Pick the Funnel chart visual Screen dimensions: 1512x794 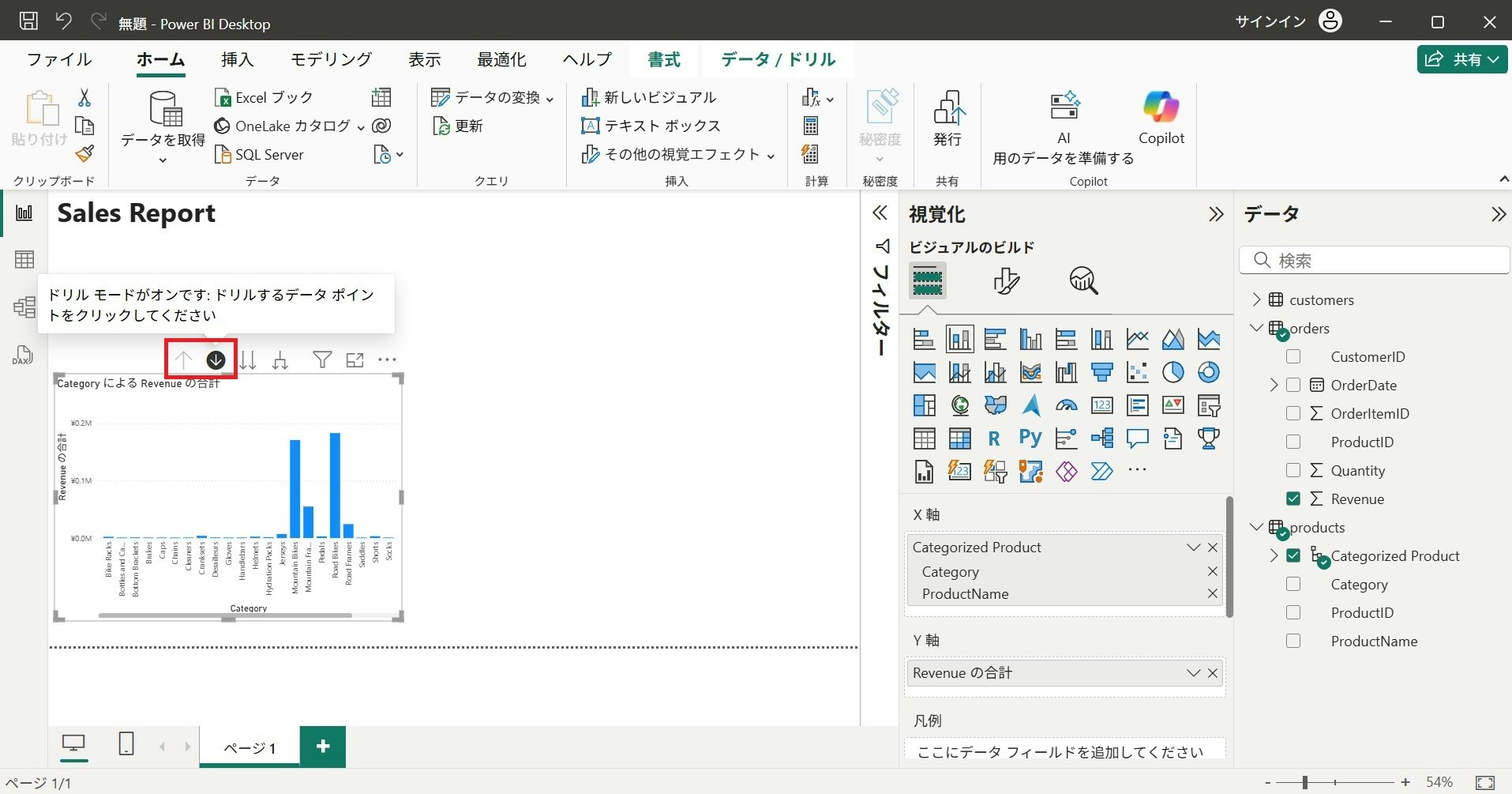(1102, 372)
